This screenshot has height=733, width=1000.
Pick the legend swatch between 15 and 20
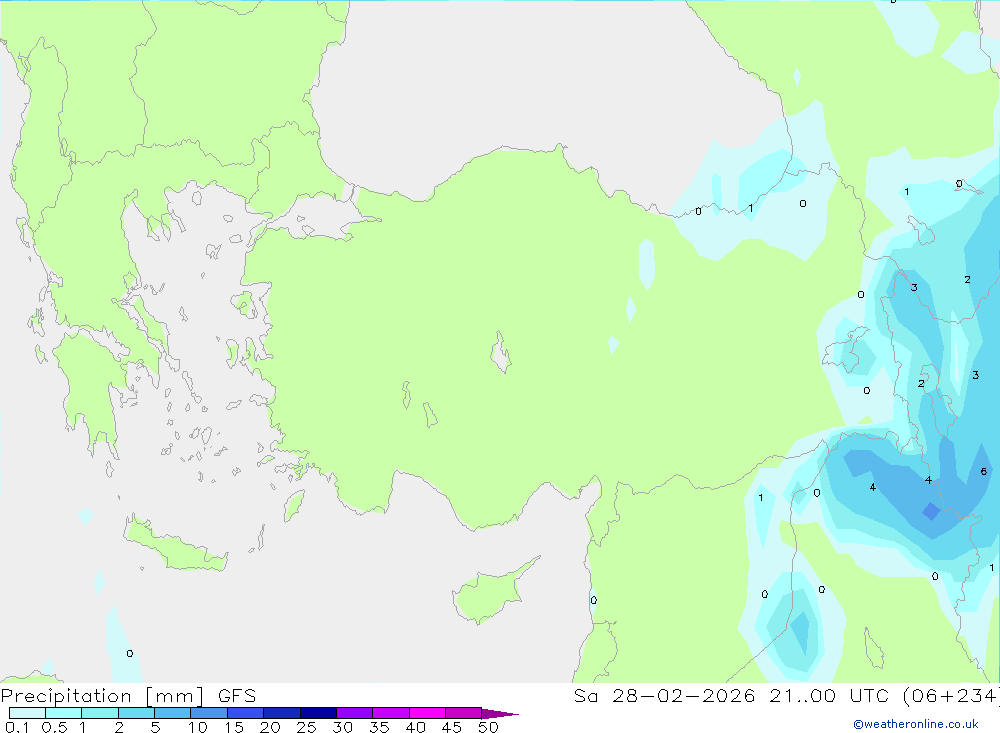[245, 713]
